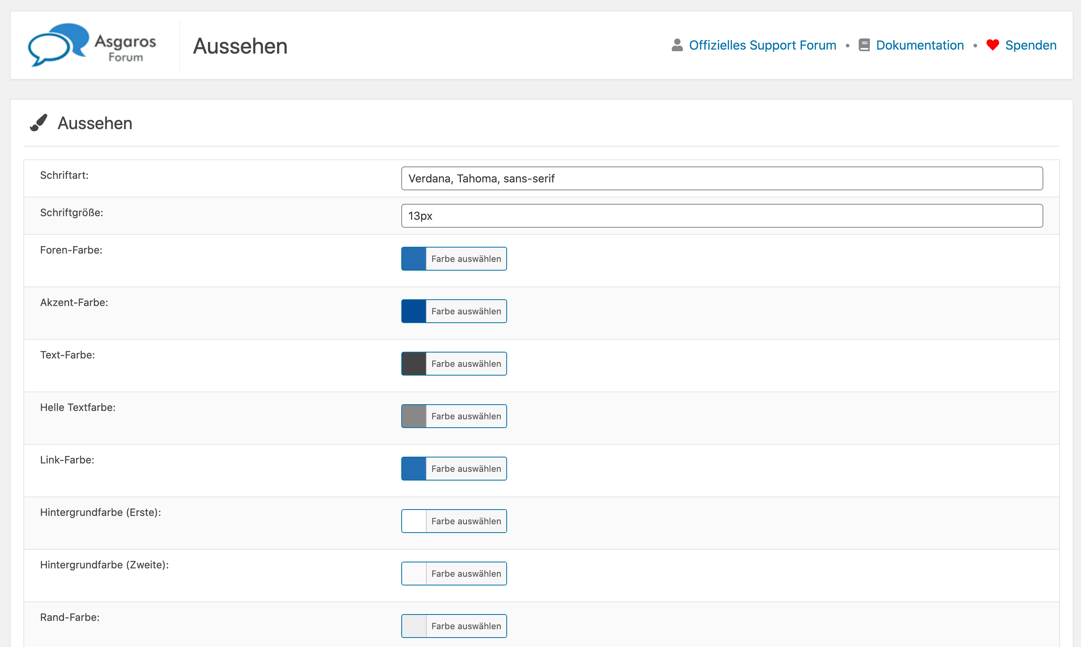1081x647 pixels.
Task: Click the Text-Farbe: label
Action: 68,355
